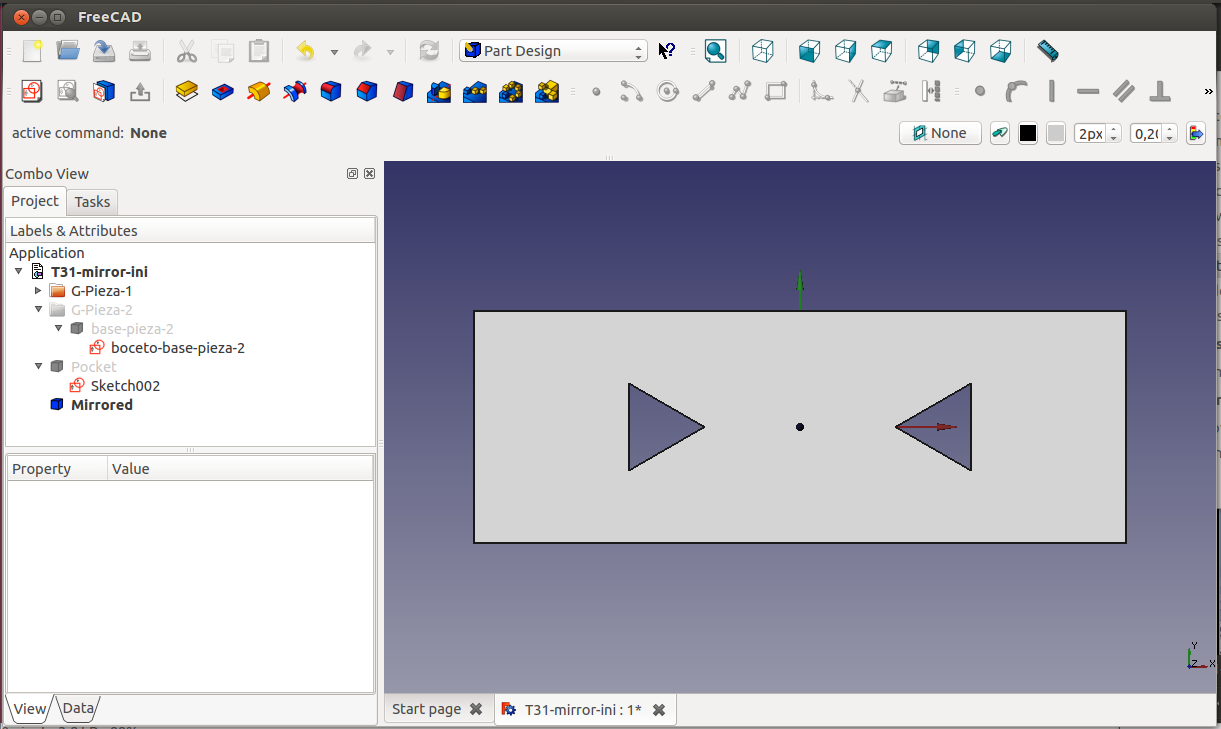
Task: Click the Create new sketch icon
Action: coord(32,92)
